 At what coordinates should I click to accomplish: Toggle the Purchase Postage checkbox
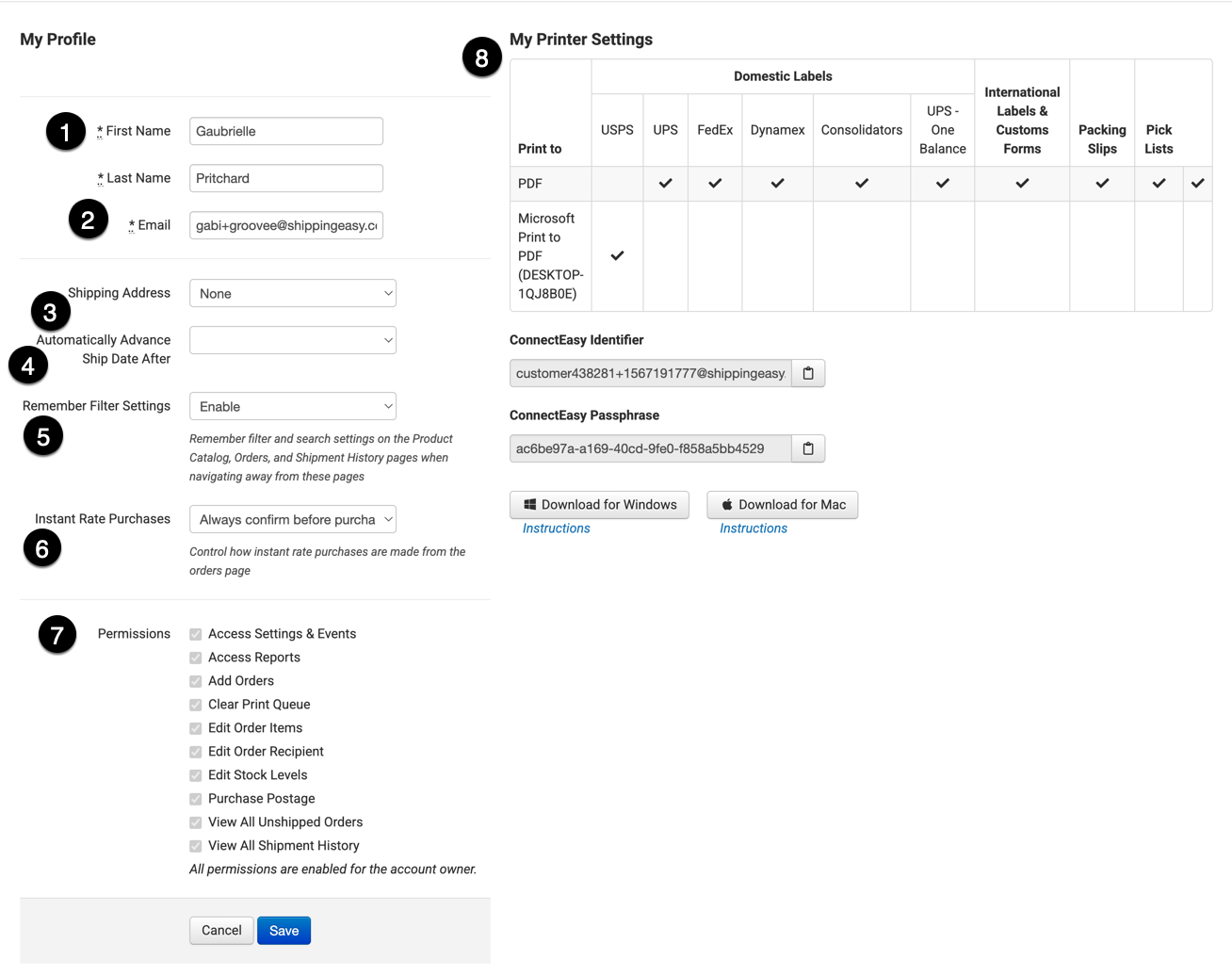pos(196,799)
